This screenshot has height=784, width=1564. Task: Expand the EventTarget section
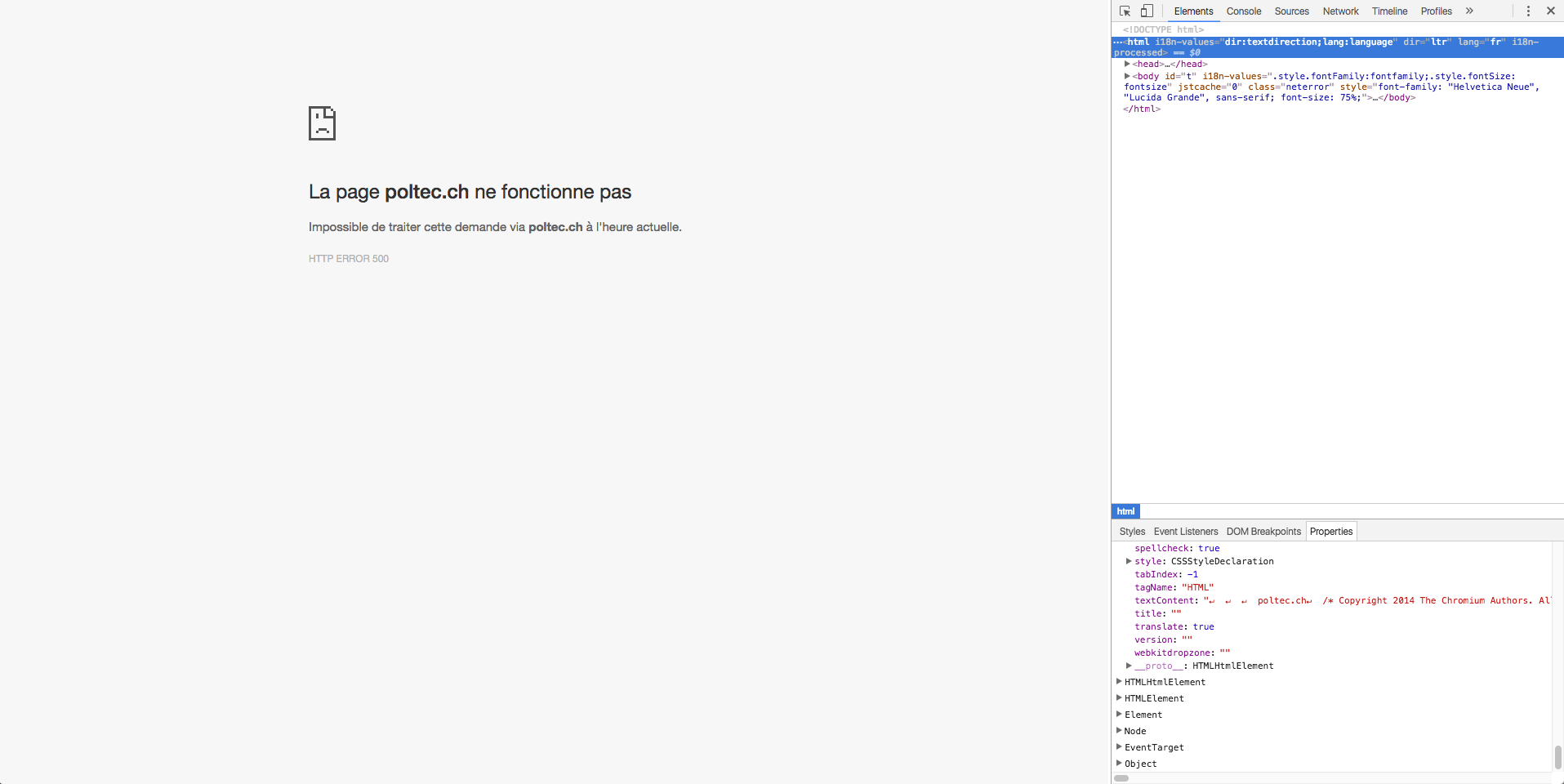pos(1119,747)
